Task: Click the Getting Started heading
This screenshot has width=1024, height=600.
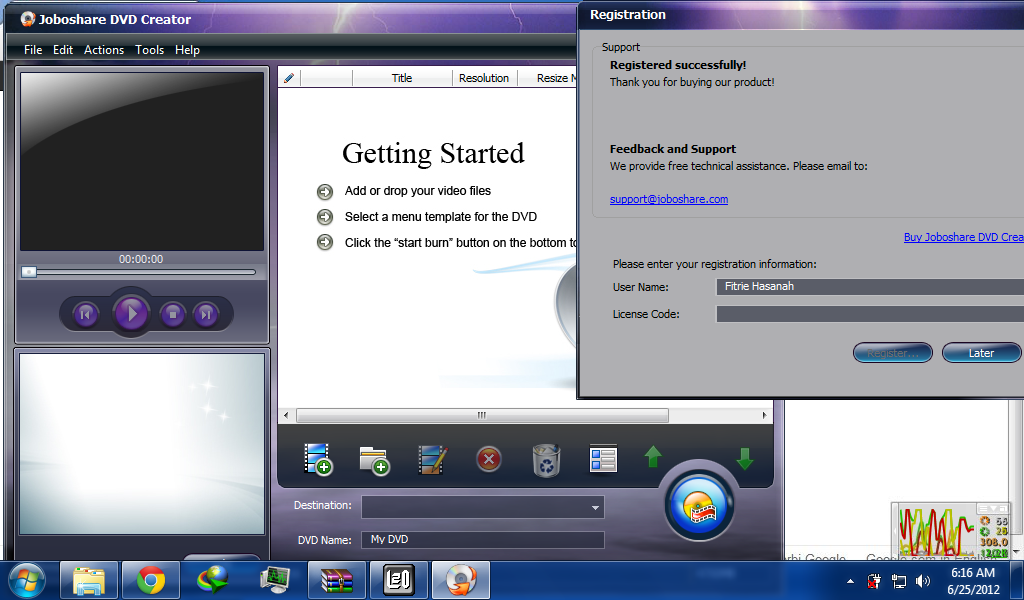Action: click(433, 153)
